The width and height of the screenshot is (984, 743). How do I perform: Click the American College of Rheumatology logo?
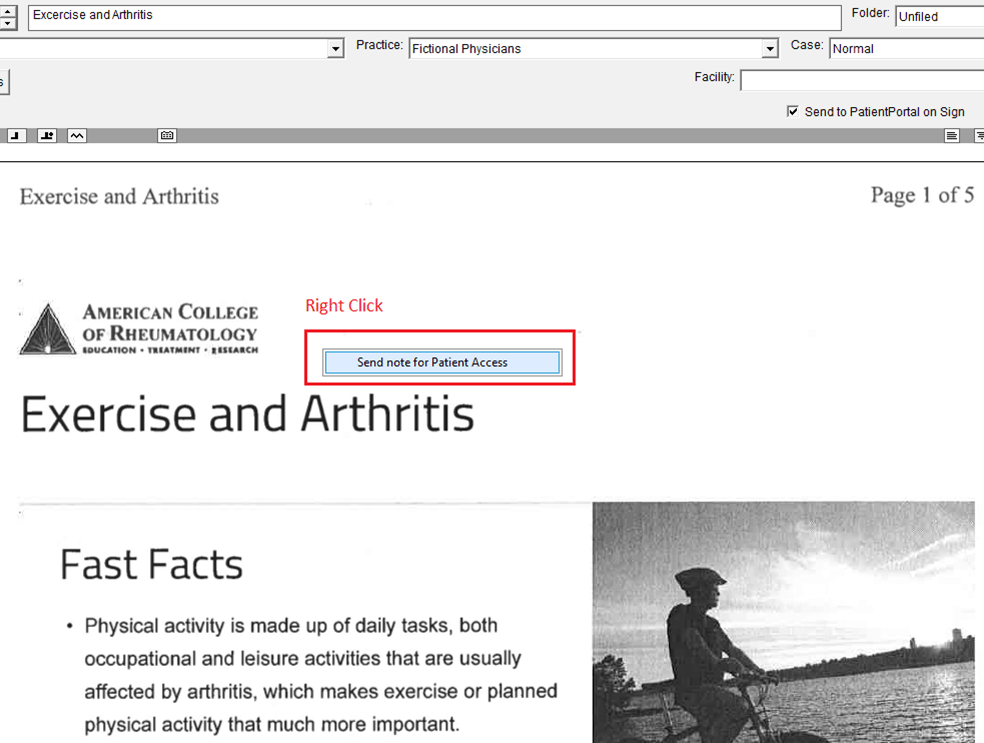tap(139, 329)
